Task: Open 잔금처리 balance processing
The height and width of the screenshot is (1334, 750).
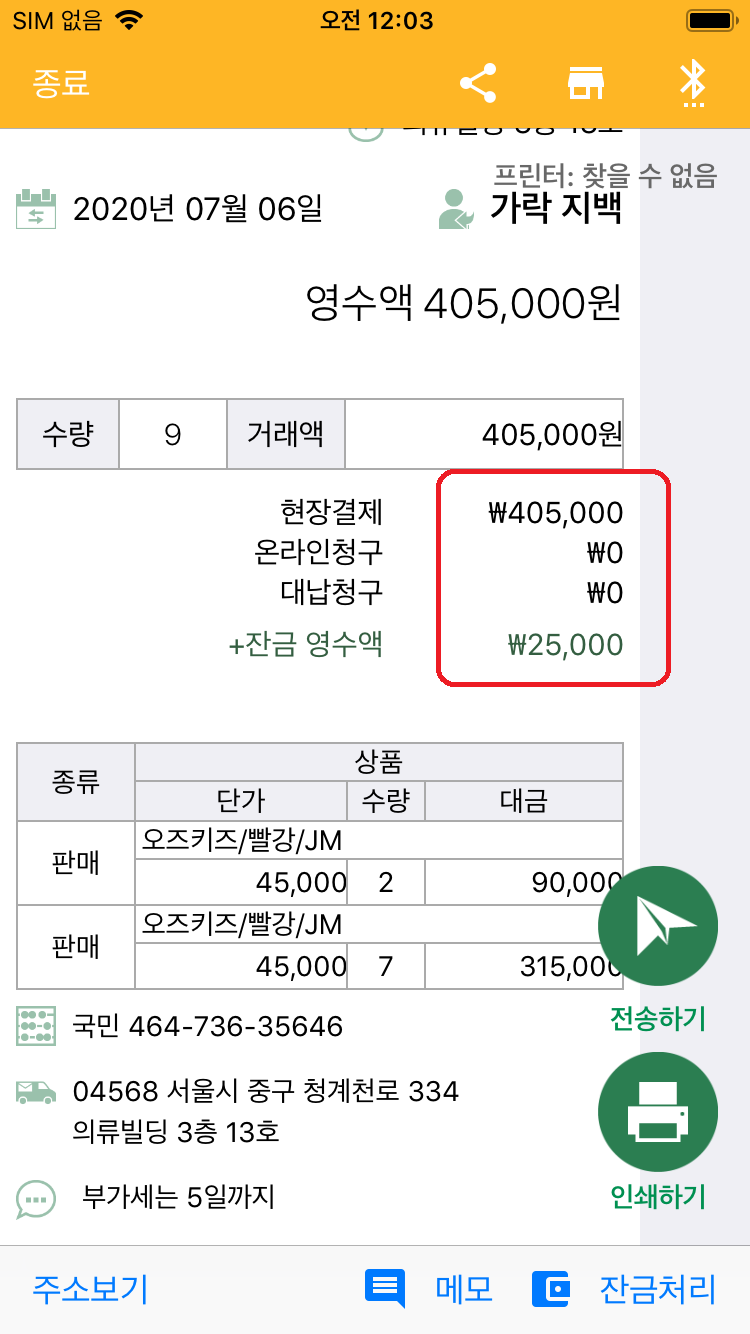Action: 657,1289
